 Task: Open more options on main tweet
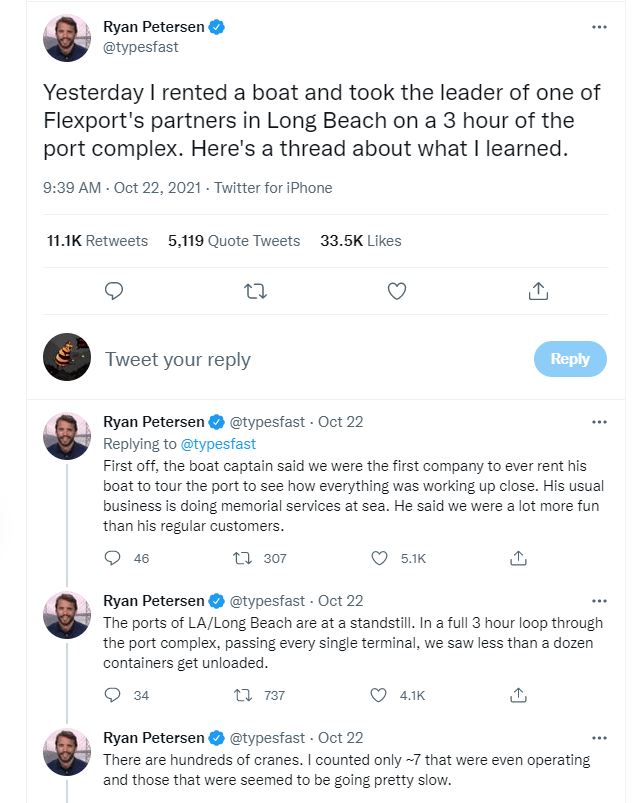coord(599,27)
